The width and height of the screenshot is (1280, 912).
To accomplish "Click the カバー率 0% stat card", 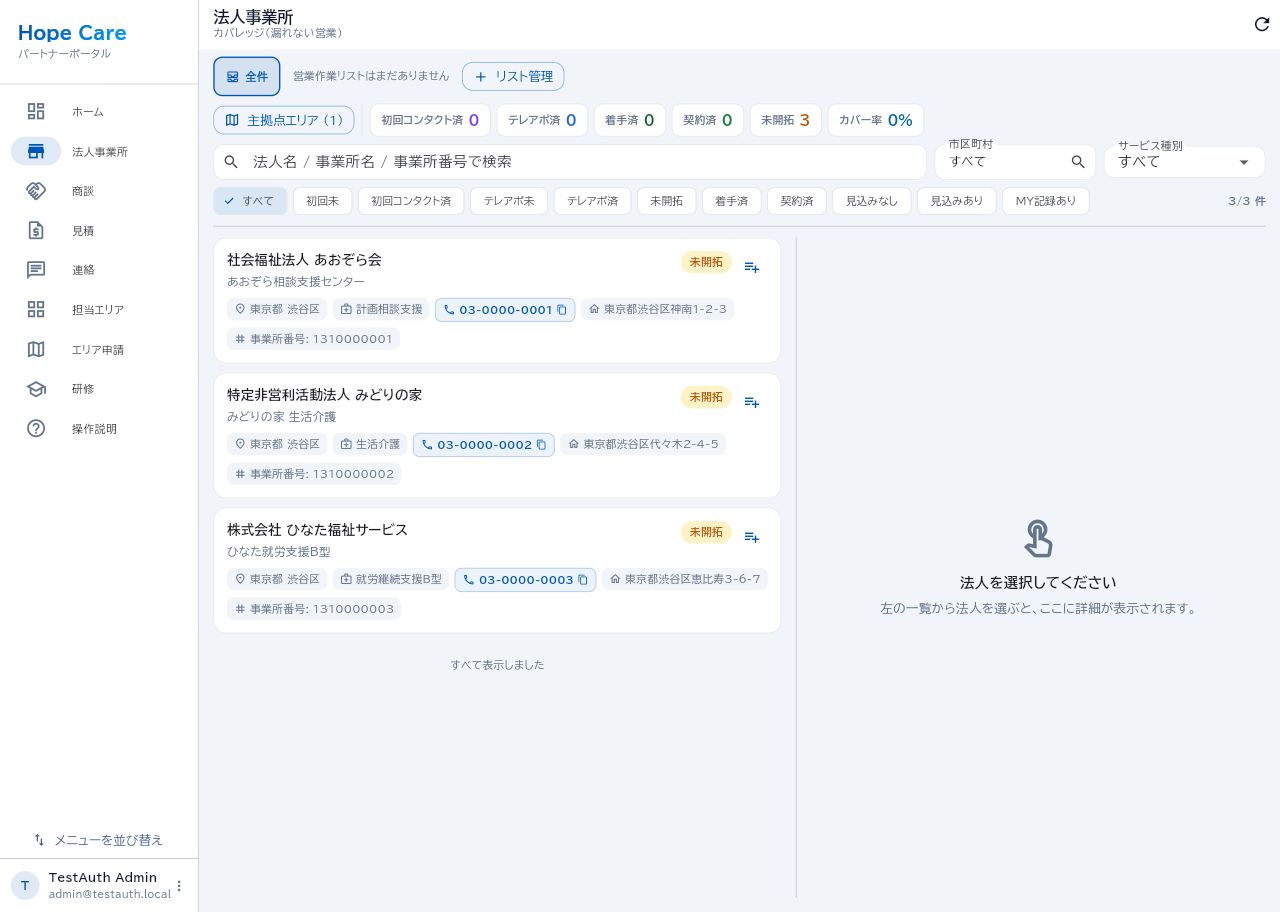I will point(876,120).
